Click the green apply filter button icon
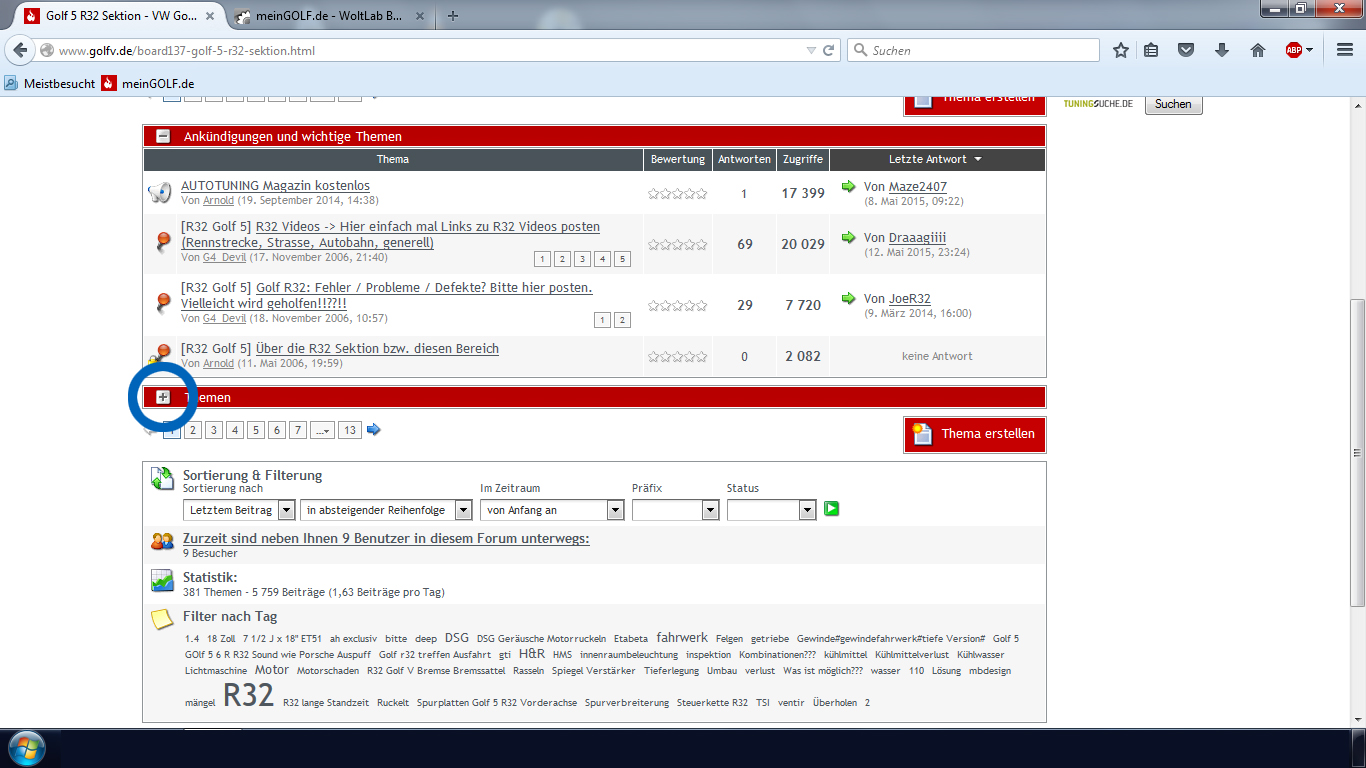Screen dimensions: 1366x768 831,509
